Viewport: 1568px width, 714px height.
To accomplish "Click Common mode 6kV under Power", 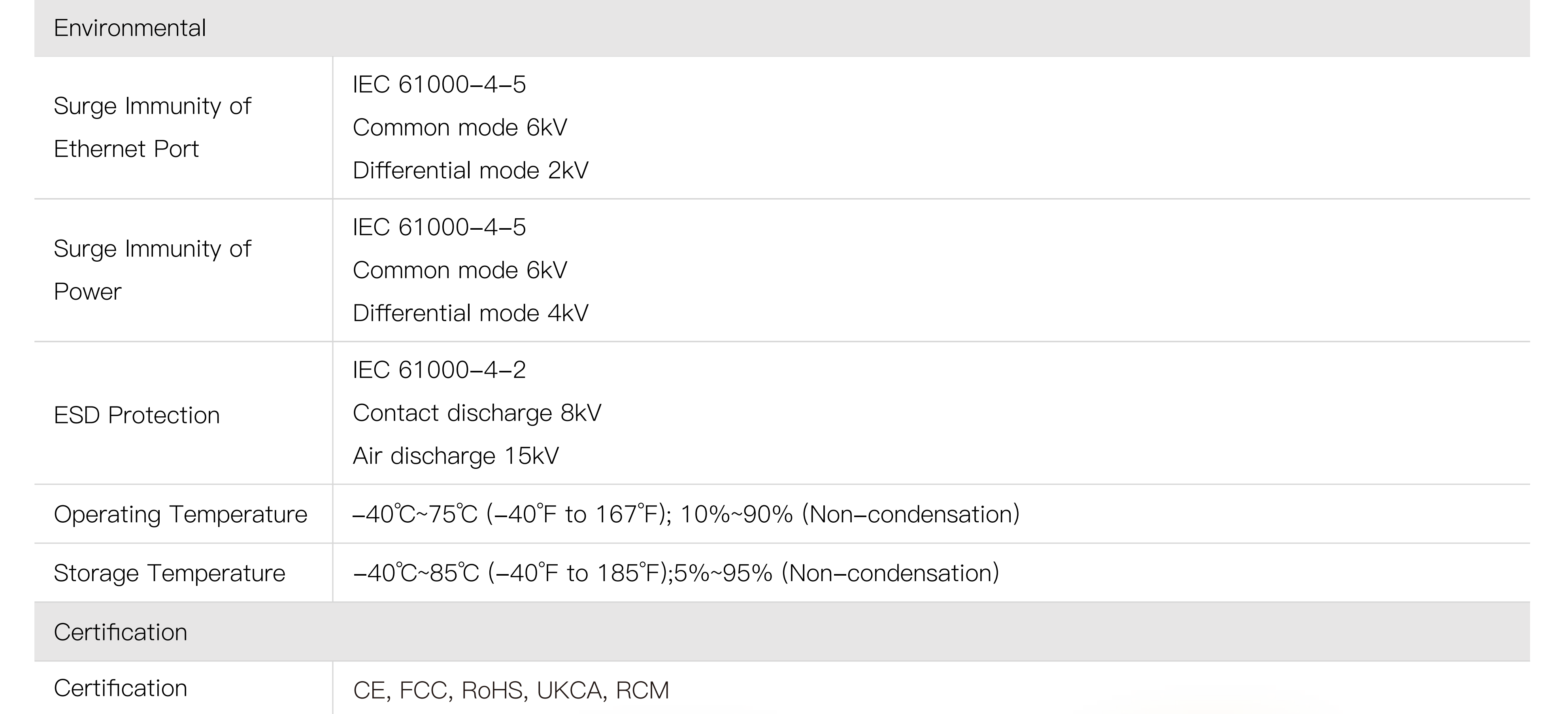I will point(460,270).
